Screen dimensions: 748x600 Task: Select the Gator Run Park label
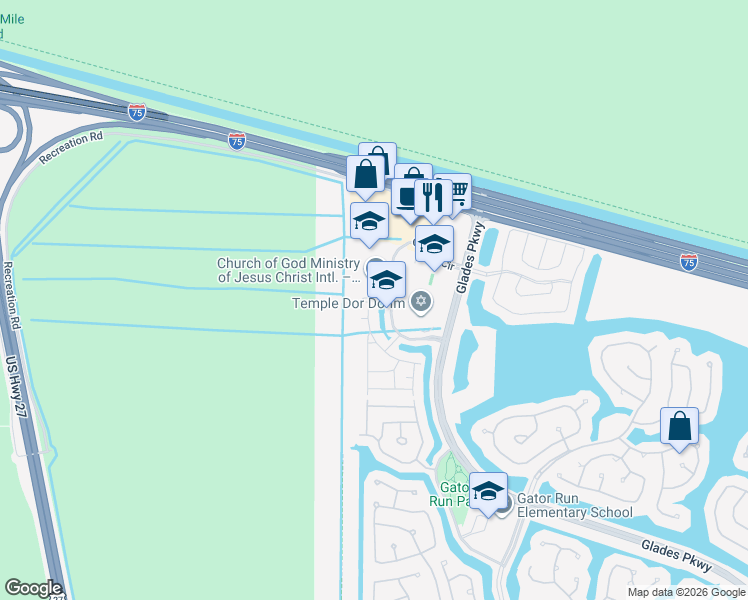pos(449,494)
